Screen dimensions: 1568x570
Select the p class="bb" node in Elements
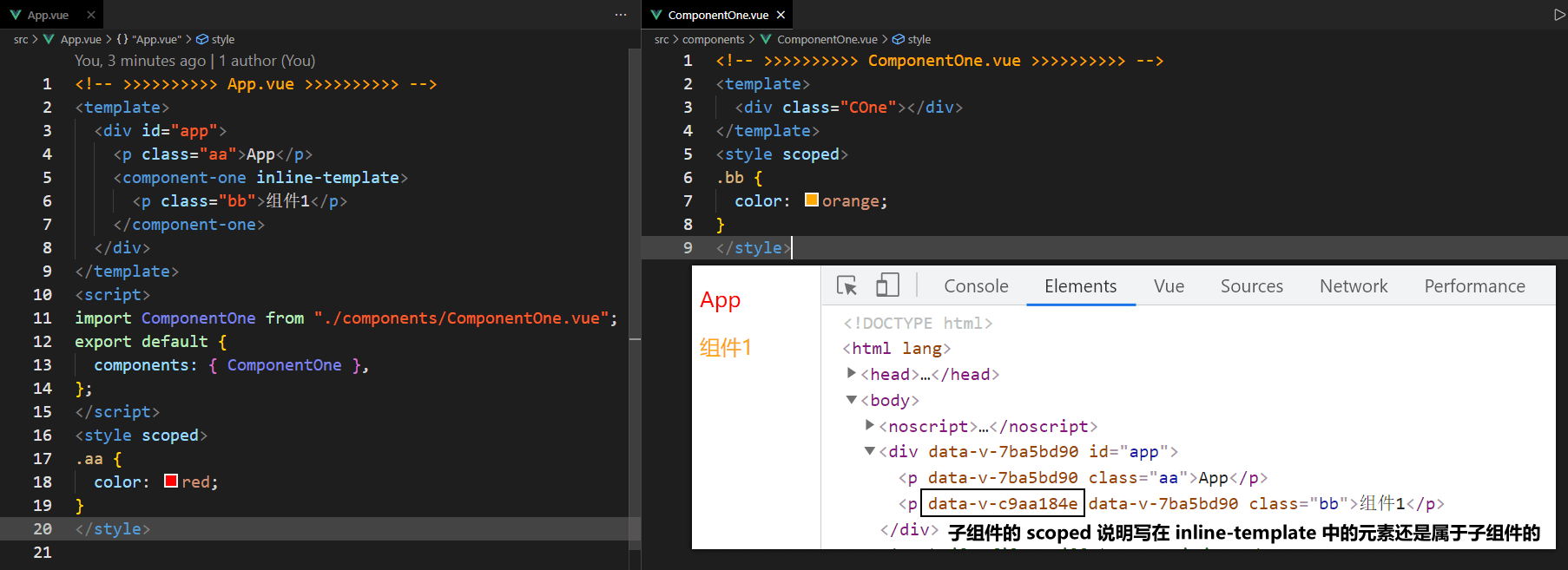click(x=1171, y=503)
